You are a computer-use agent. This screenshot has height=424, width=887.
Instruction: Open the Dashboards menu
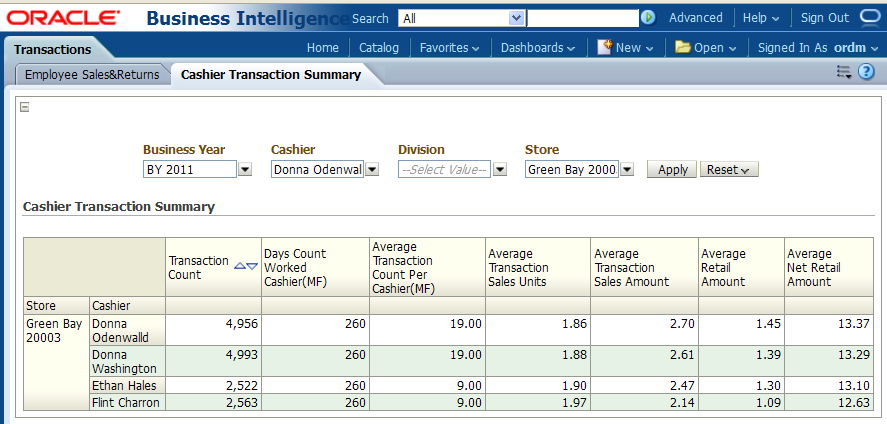tap(538, 47)
